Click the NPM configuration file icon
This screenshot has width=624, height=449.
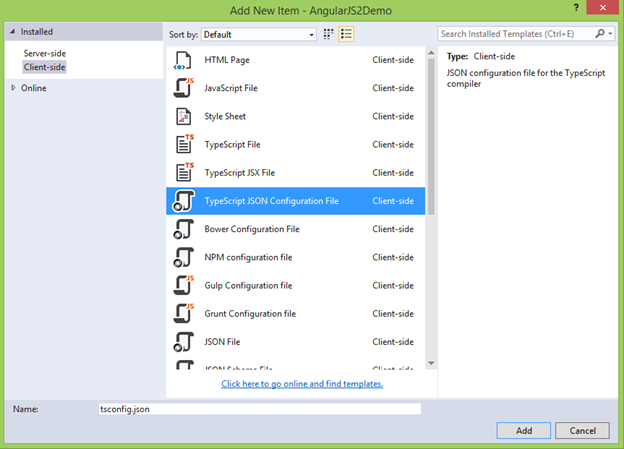pos(183,258)
